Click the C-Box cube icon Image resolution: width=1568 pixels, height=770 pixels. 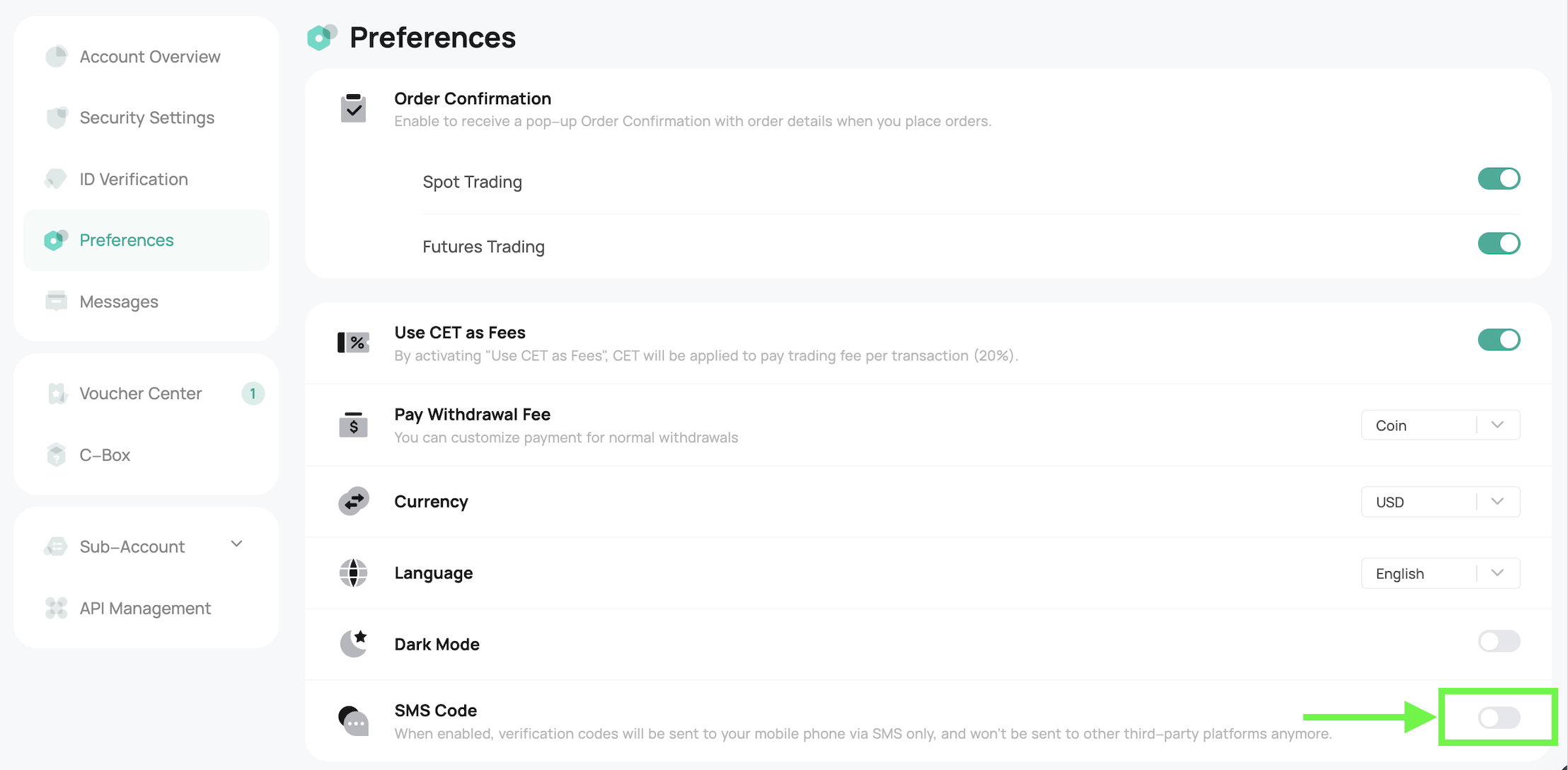click(56, 454)
